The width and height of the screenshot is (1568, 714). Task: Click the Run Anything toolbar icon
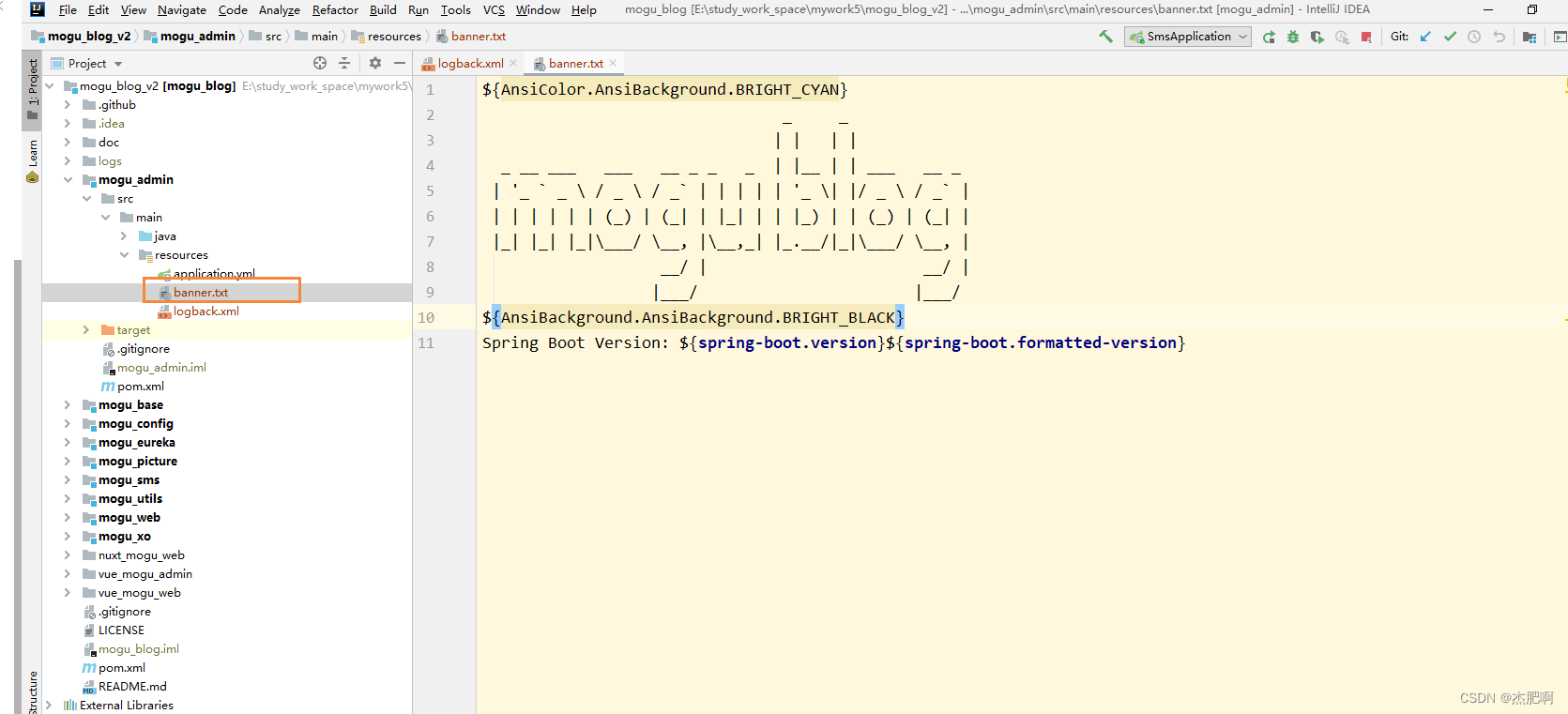pyautogui.click(x=1560, y=37)
